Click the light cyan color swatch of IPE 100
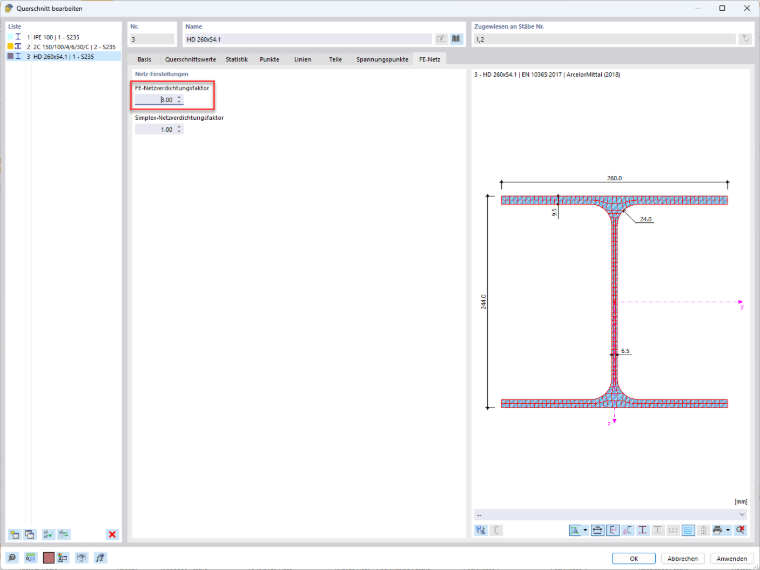This screenshot has width=760, height=570. (x=10, y=37)
